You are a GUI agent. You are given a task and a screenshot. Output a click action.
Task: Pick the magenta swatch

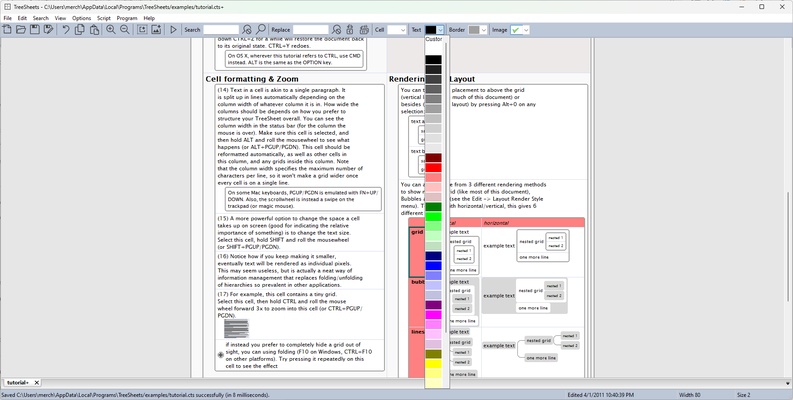tap(433, 315)
